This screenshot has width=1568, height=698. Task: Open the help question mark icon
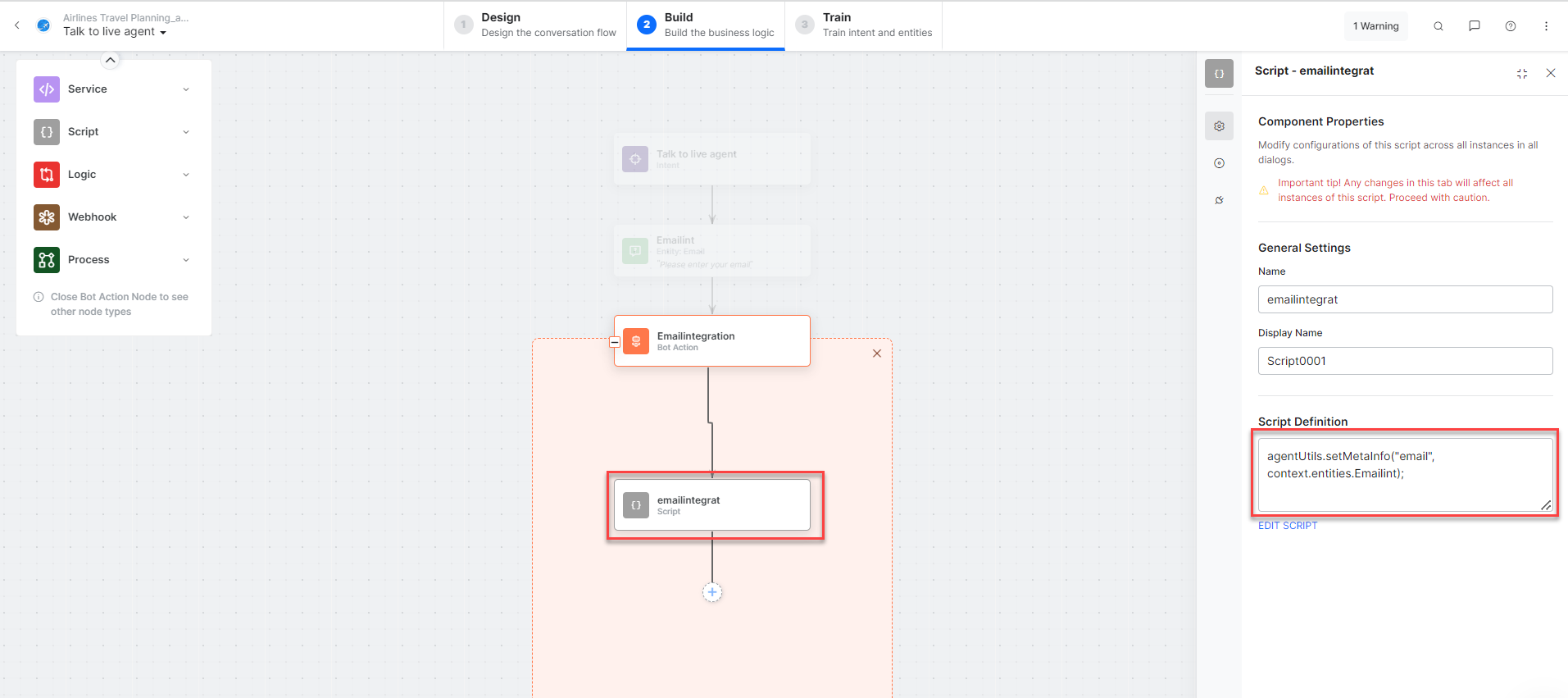[1510, 26]
